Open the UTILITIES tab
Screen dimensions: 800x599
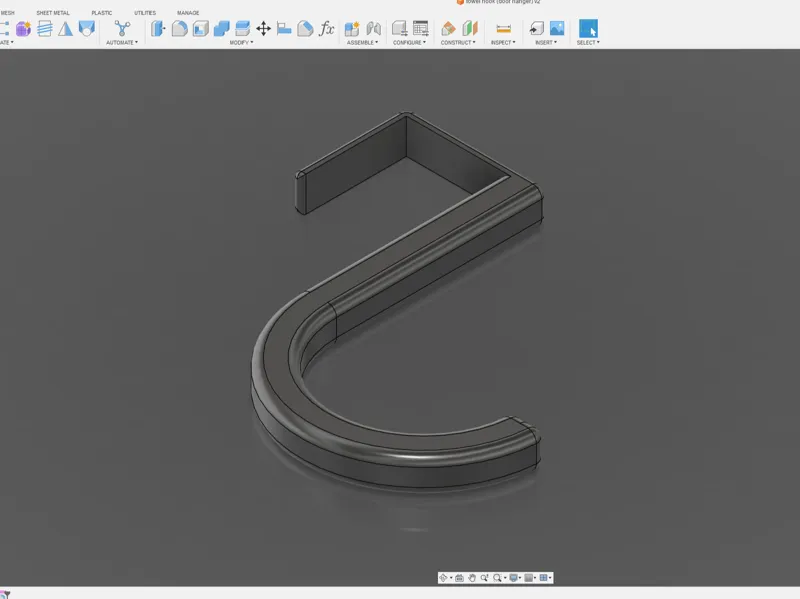[145, 13]
